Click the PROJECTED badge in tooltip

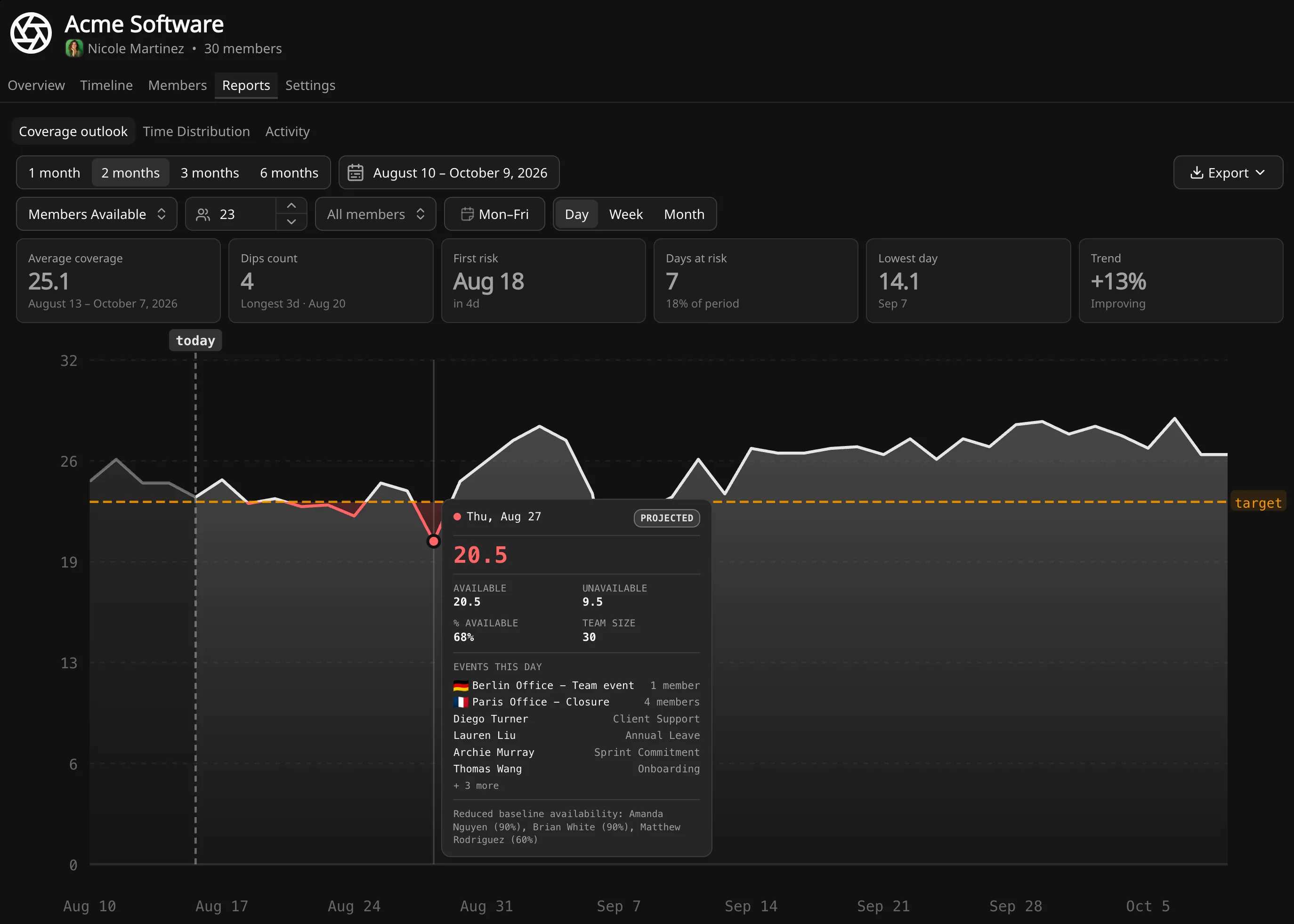point(667,518)
